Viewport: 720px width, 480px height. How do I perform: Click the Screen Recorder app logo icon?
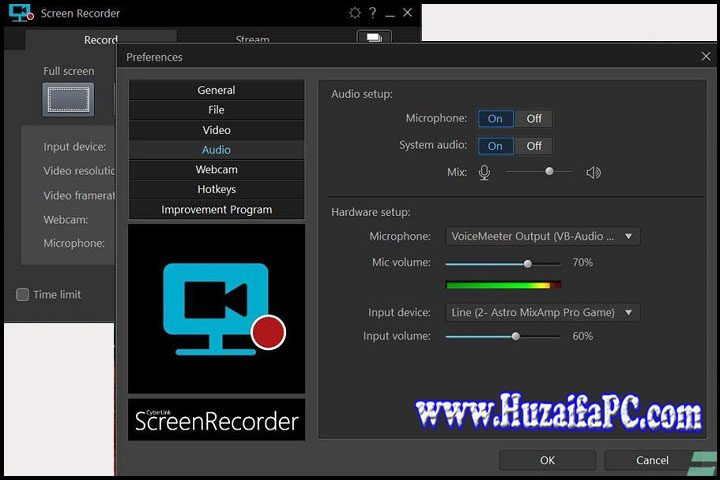pos(21,13)
